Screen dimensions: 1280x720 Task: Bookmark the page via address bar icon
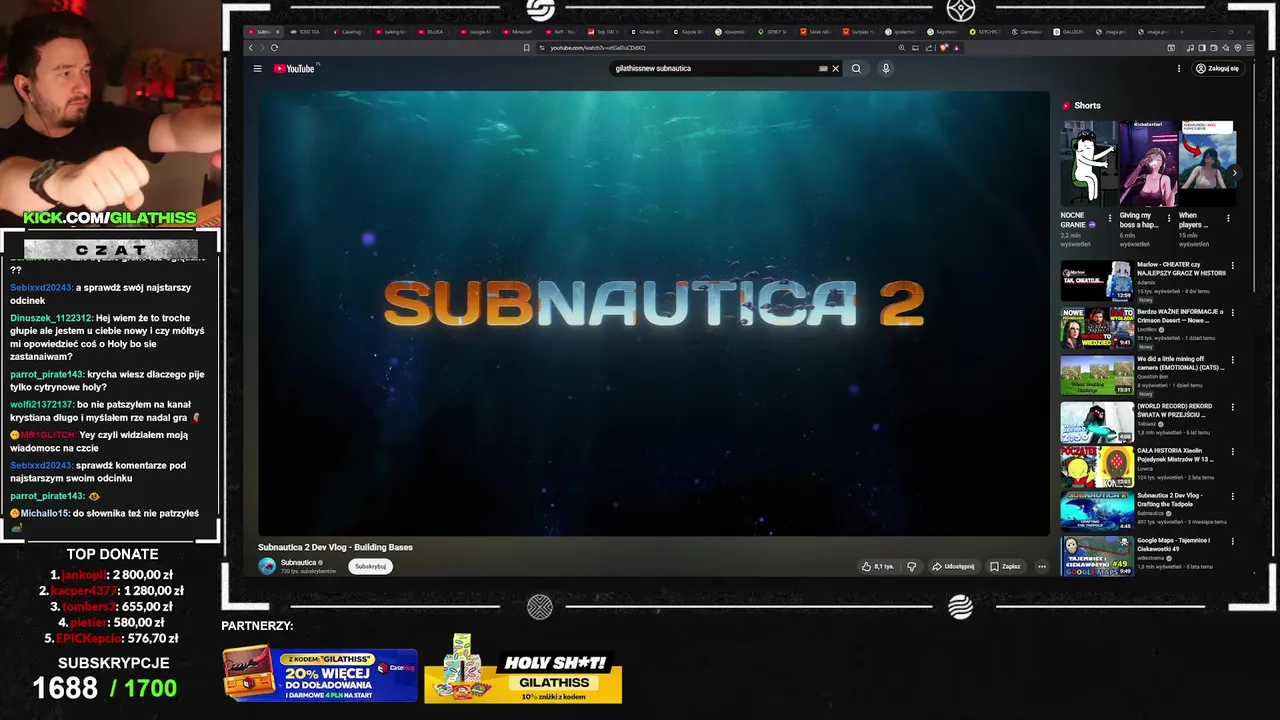point(527,48)
